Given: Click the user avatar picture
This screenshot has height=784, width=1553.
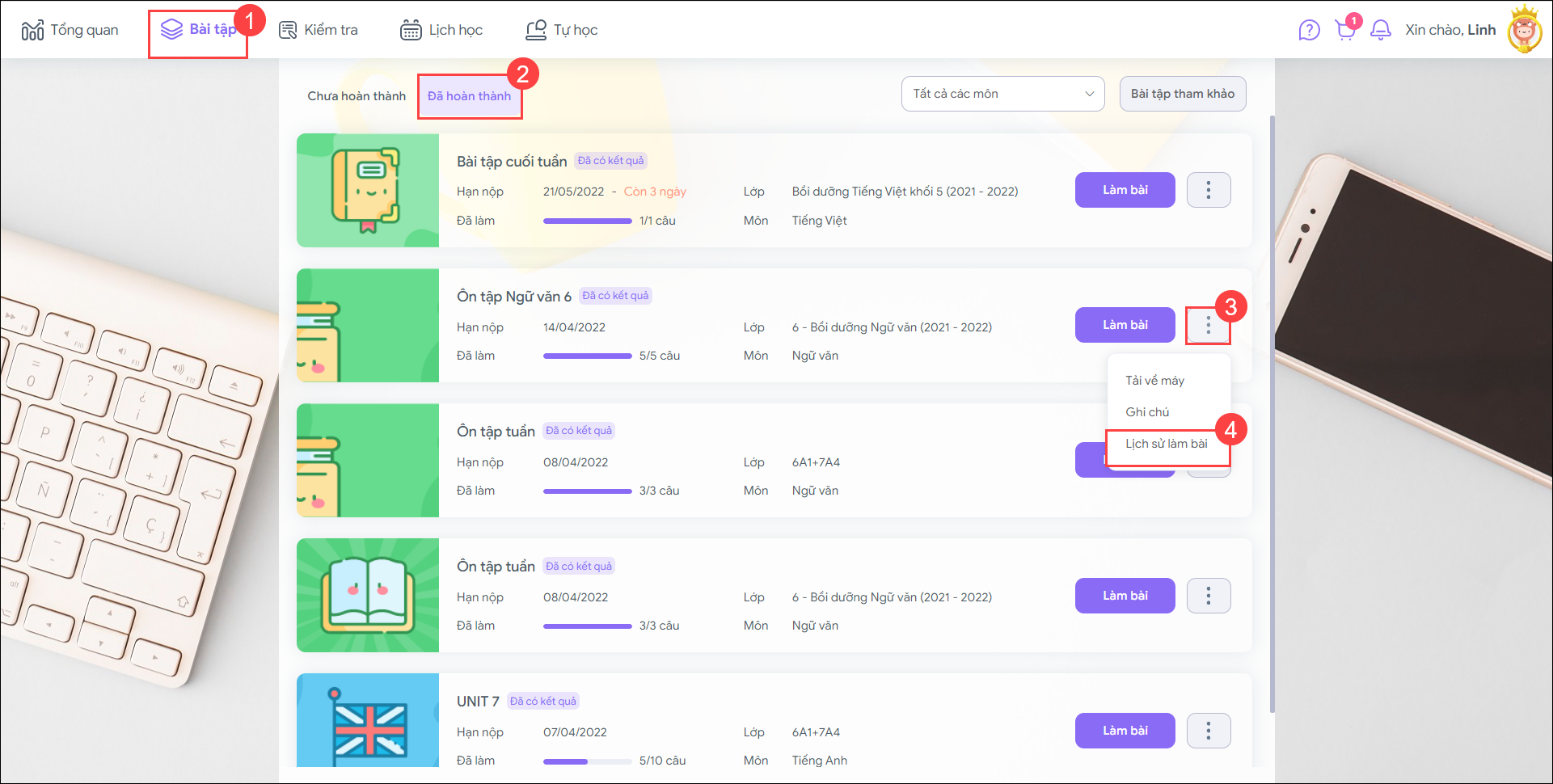Looking at the screenshot, I should tap(1525, 31).
